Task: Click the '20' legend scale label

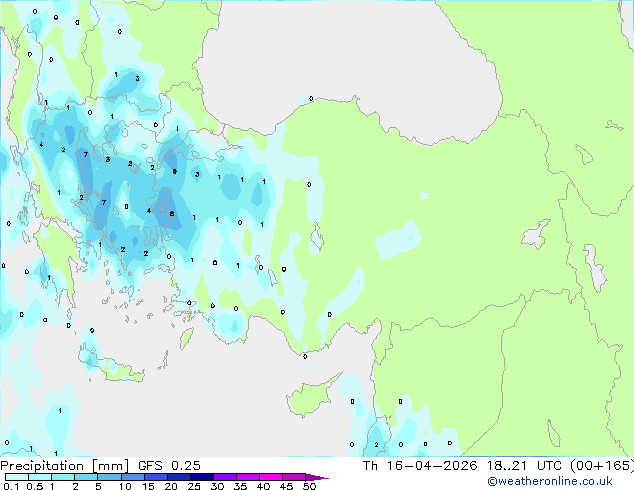Action: pos(171,486)
